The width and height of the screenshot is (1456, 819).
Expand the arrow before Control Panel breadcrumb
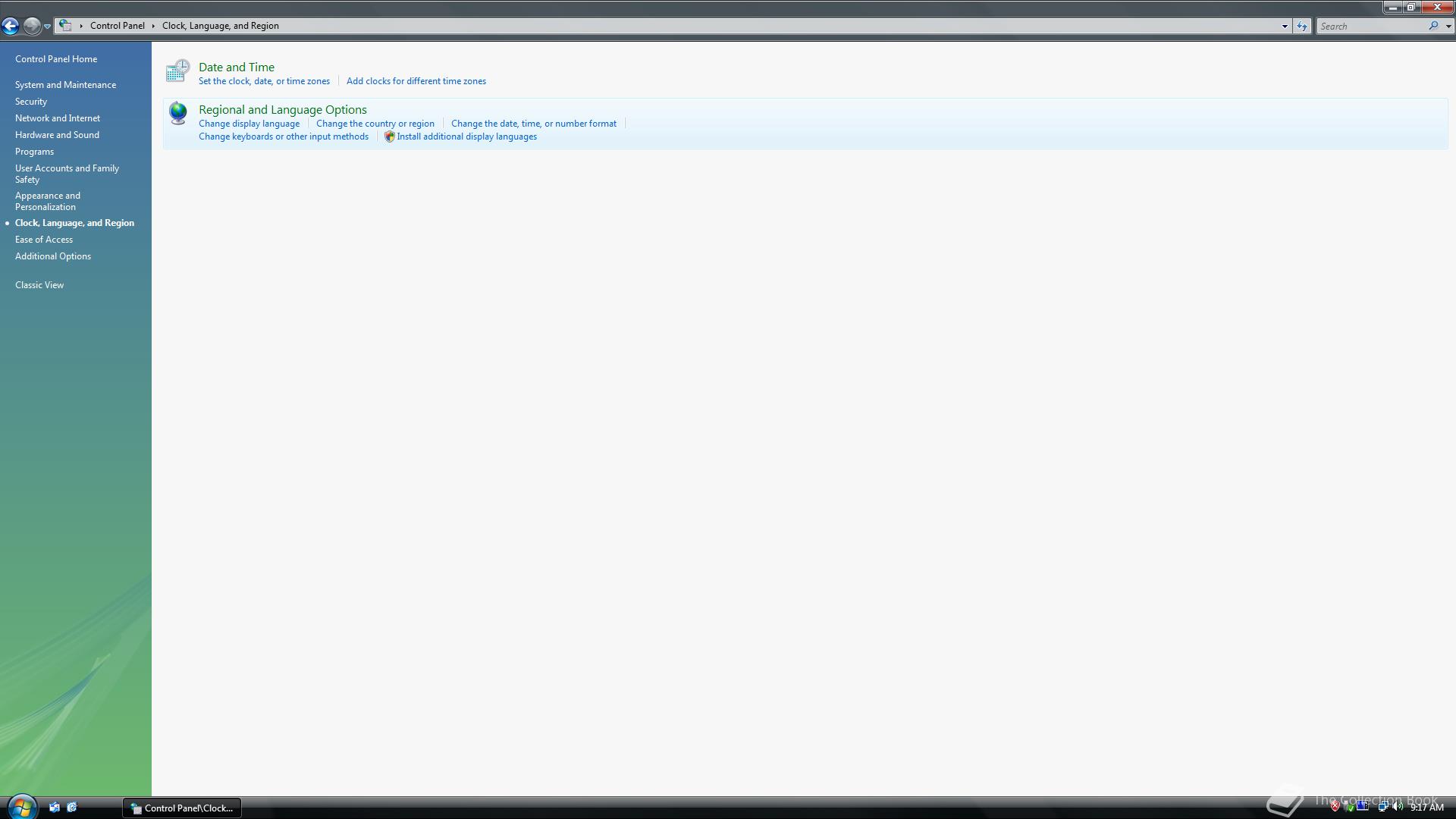81,26
